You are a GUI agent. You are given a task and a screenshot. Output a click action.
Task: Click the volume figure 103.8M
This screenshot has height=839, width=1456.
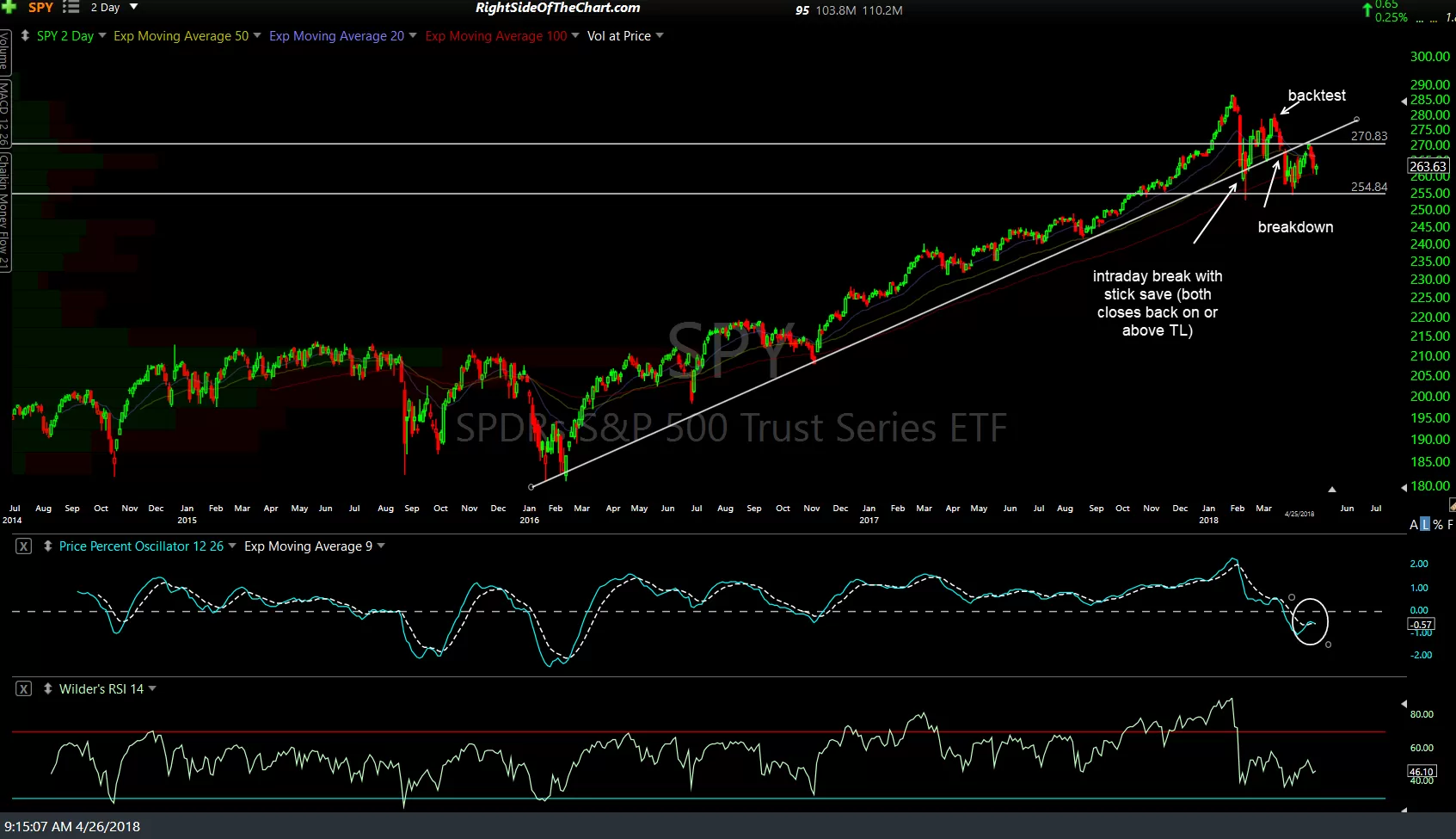tap(836, 10)
